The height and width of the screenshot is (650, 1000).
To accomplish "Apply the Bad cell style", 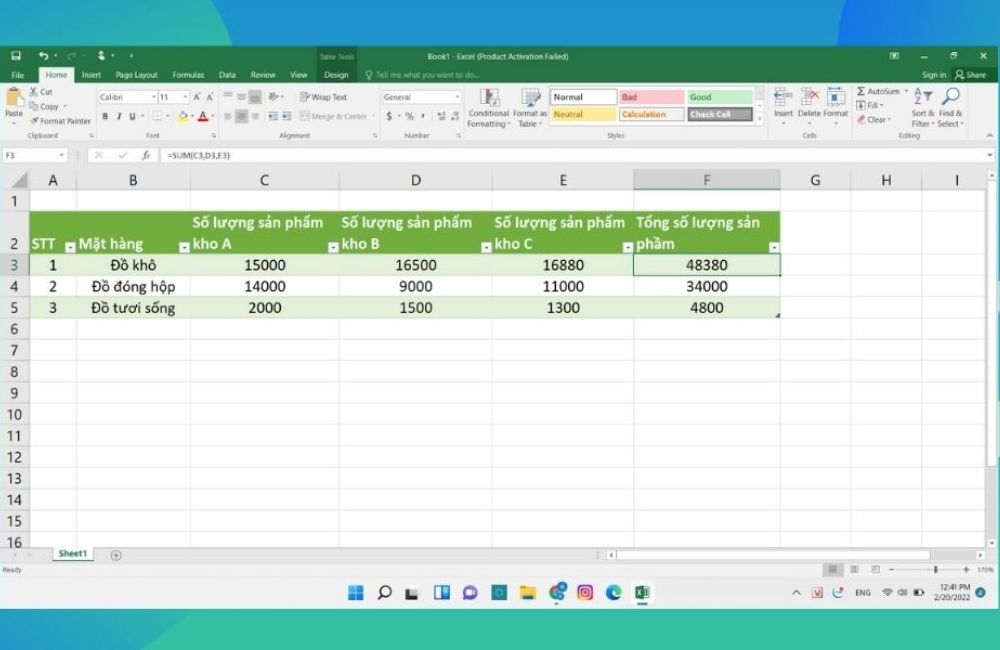I will (x=651, y=97).
